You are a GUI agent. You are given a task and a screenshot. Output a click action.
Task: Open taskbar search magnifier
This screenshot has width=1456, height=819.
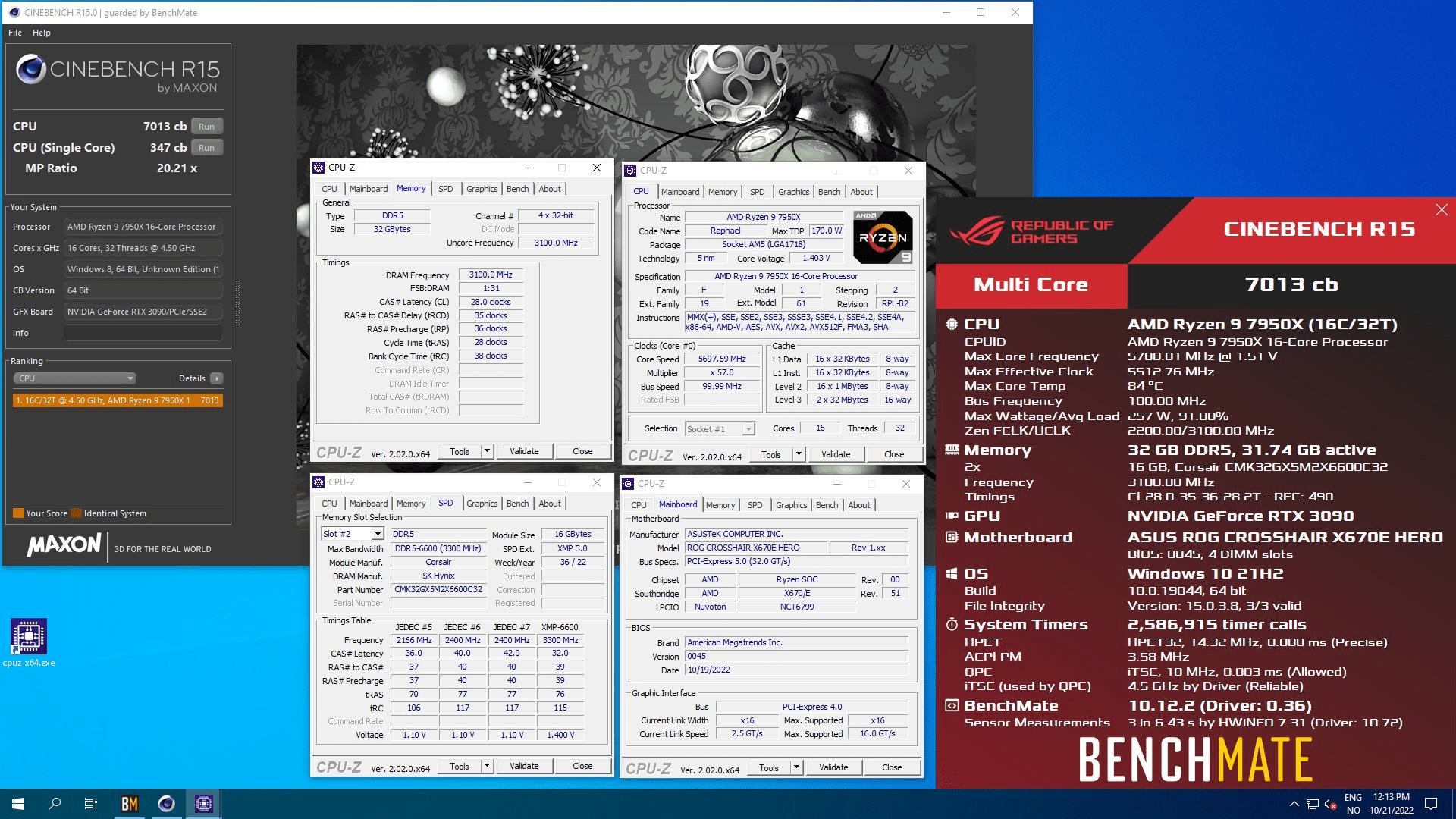55,804
